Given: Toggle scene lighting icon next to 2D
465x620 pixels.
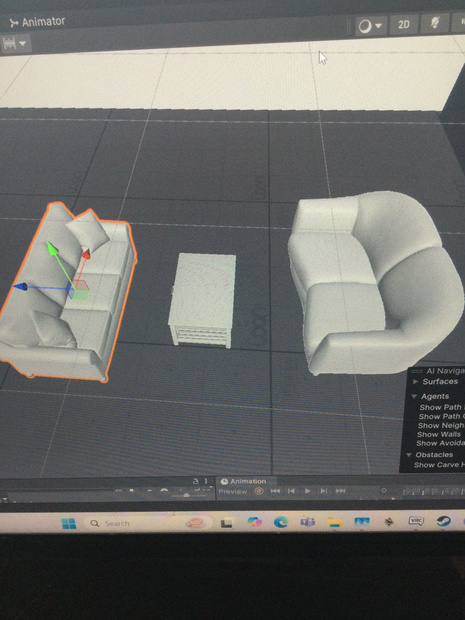Looking at the screenshot, I should (x=435, y=24).
